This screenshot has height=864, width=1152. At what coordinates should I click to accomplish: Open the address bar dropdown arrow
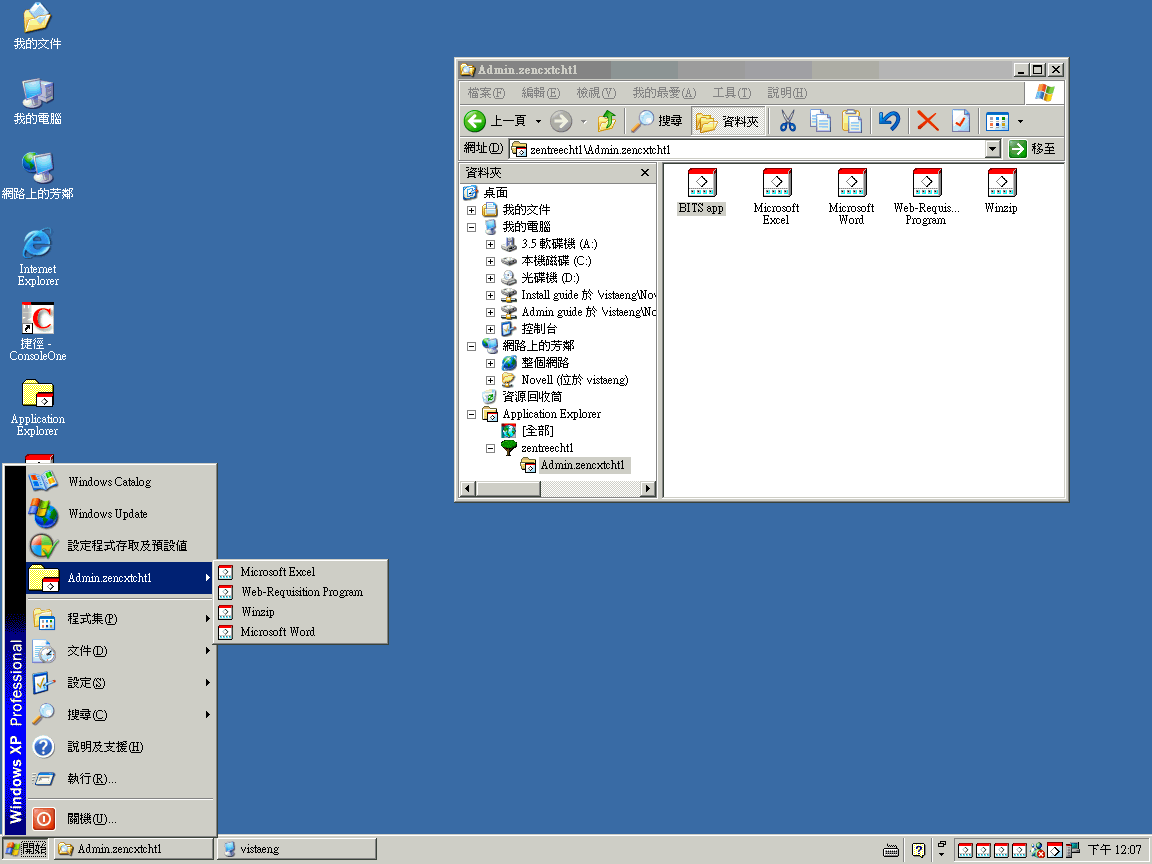tap(992, 149)
